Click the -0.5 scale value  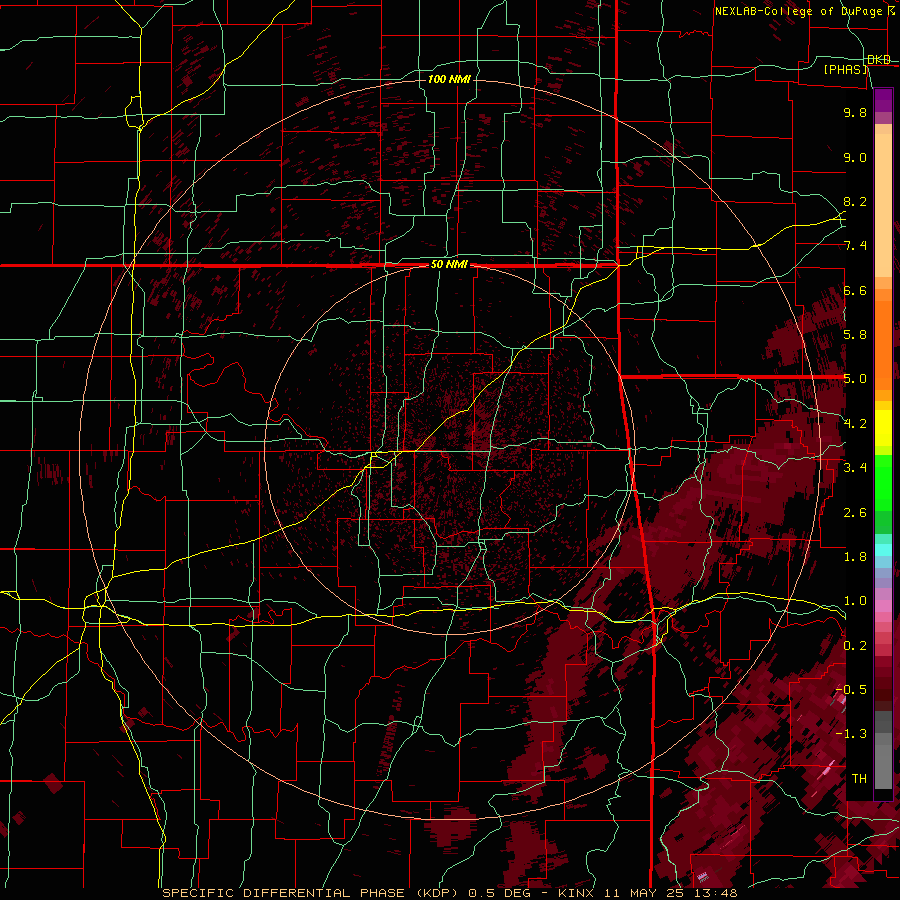[851, 690]
